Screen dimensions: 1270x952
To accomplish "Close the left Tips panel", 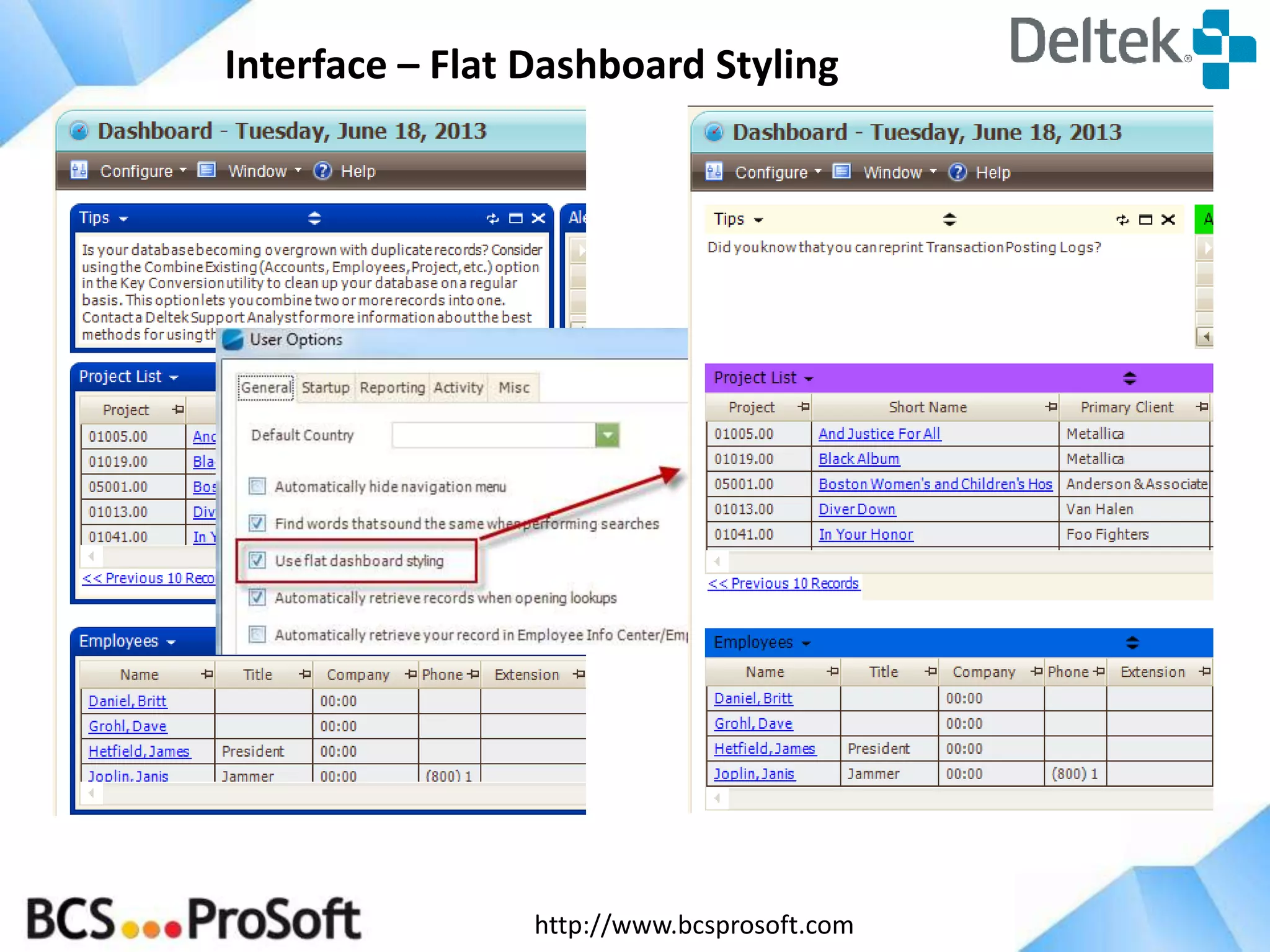I will [538, 218].
